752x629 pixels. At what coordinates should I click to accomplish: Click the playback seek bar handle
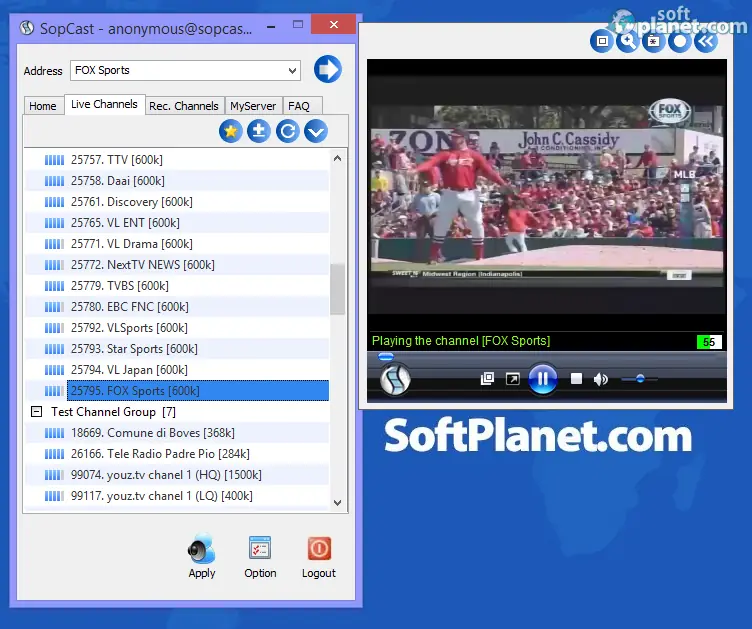pyautogui.click(x=386, y=356)
